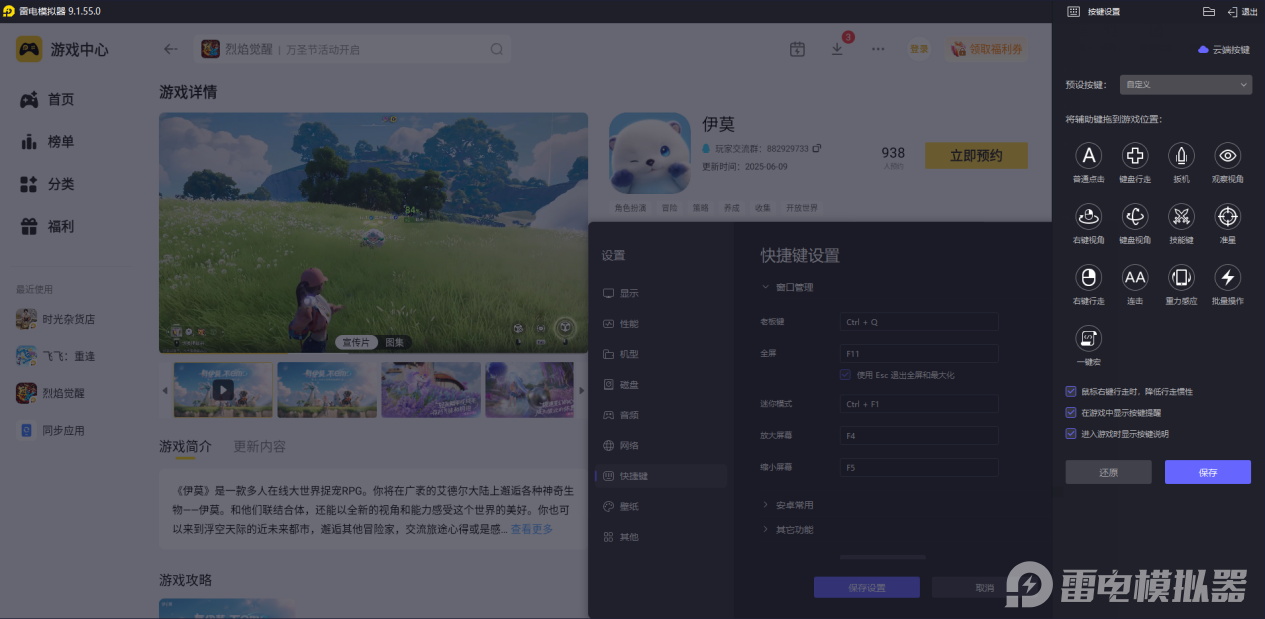Click the 立即预约 pre-register button
Screen dimensions: 1265x619
(x=976, y=155)
